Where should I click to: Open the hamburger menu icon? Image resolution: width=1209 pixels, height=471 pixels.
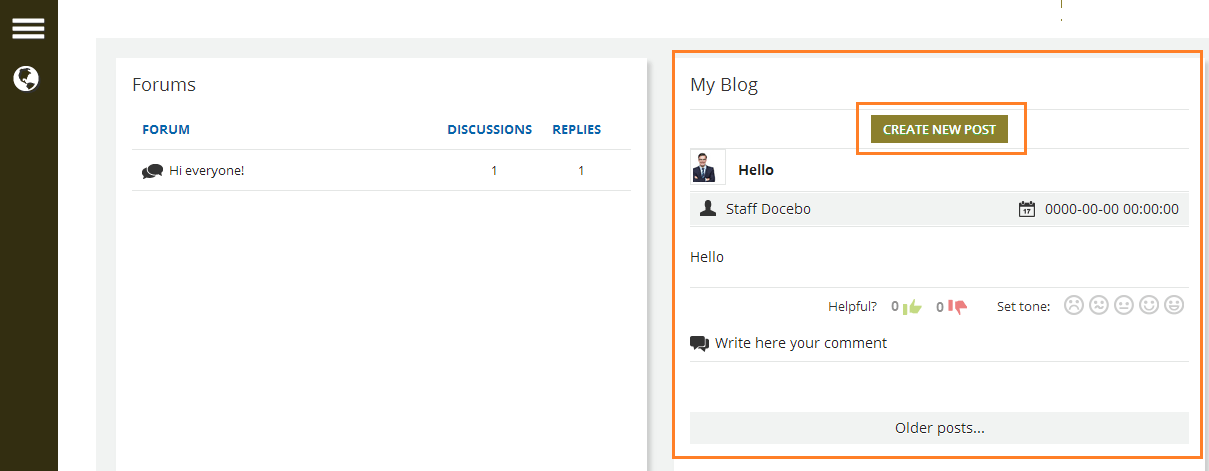(28, 27)
